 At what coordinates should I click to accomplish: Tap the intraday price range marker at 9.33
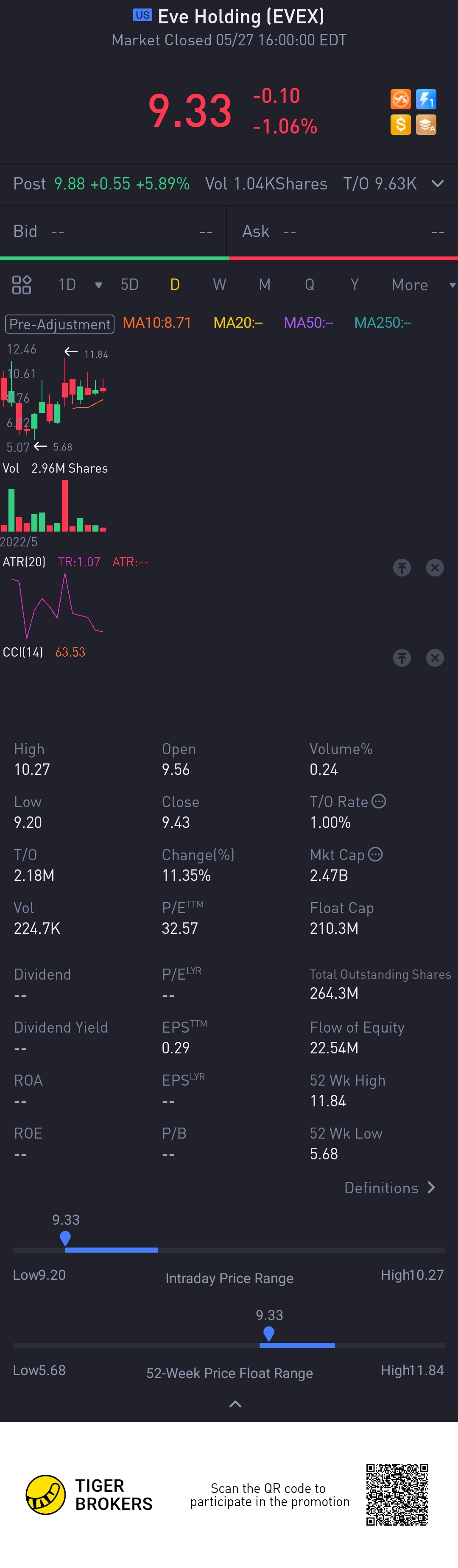[x=65, y=1238]
